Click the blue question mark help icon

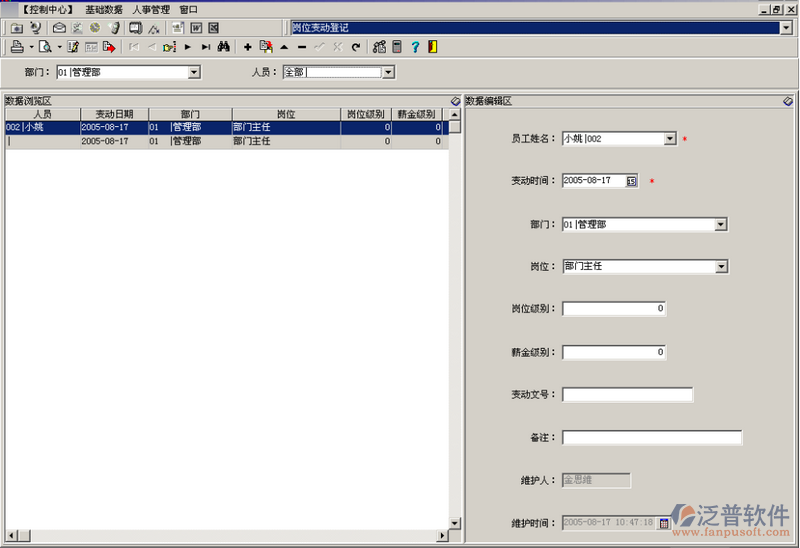(414, 47)
